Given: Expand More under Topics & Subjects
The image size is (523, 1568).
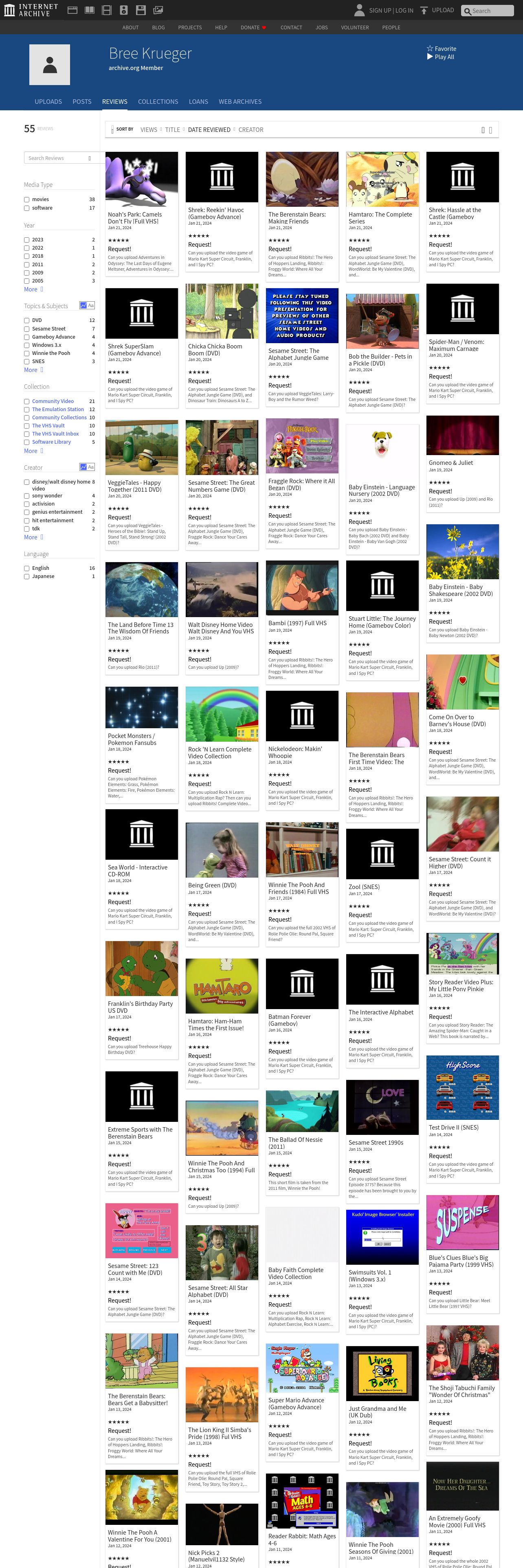Looking at the screenshot, I should [33, 370].
